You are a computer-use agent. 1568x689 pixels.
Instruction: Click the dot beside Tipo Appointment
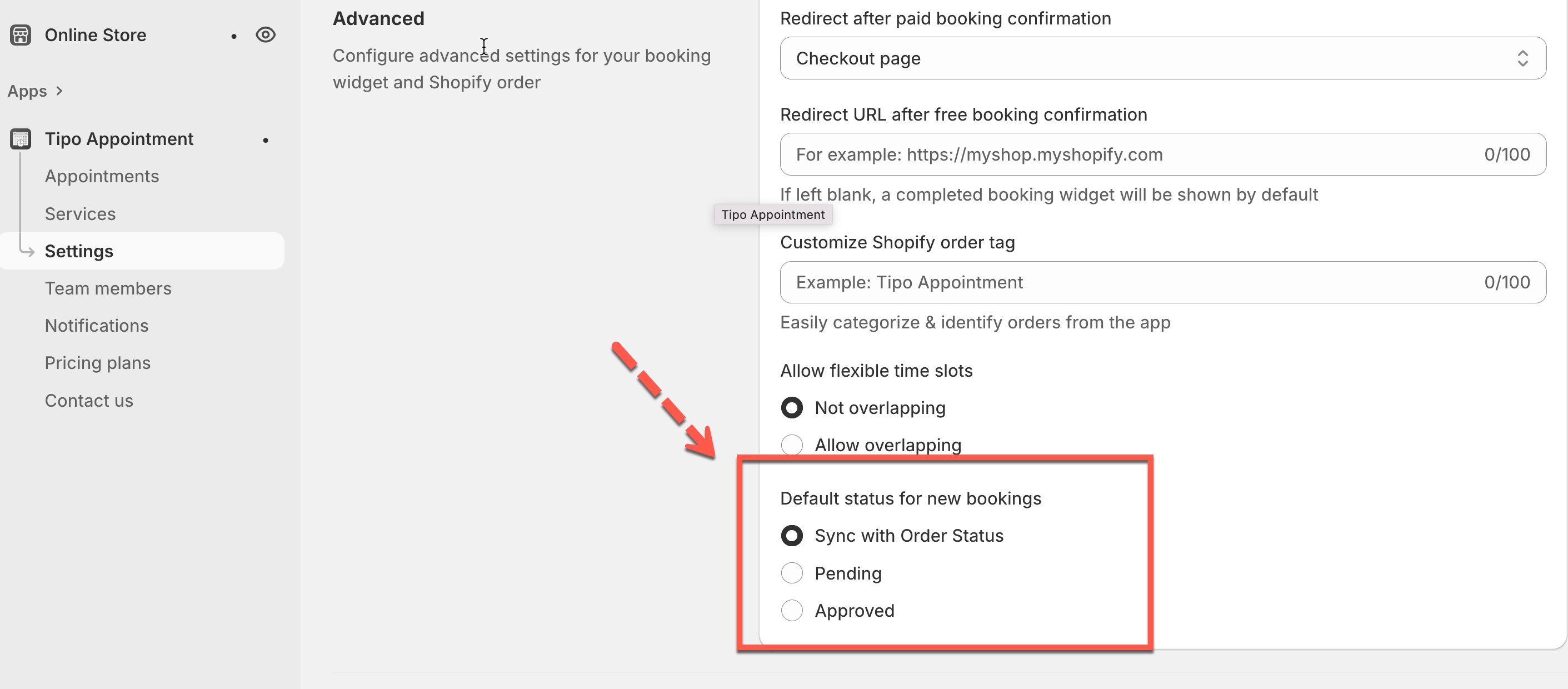[x=266, y=141]
